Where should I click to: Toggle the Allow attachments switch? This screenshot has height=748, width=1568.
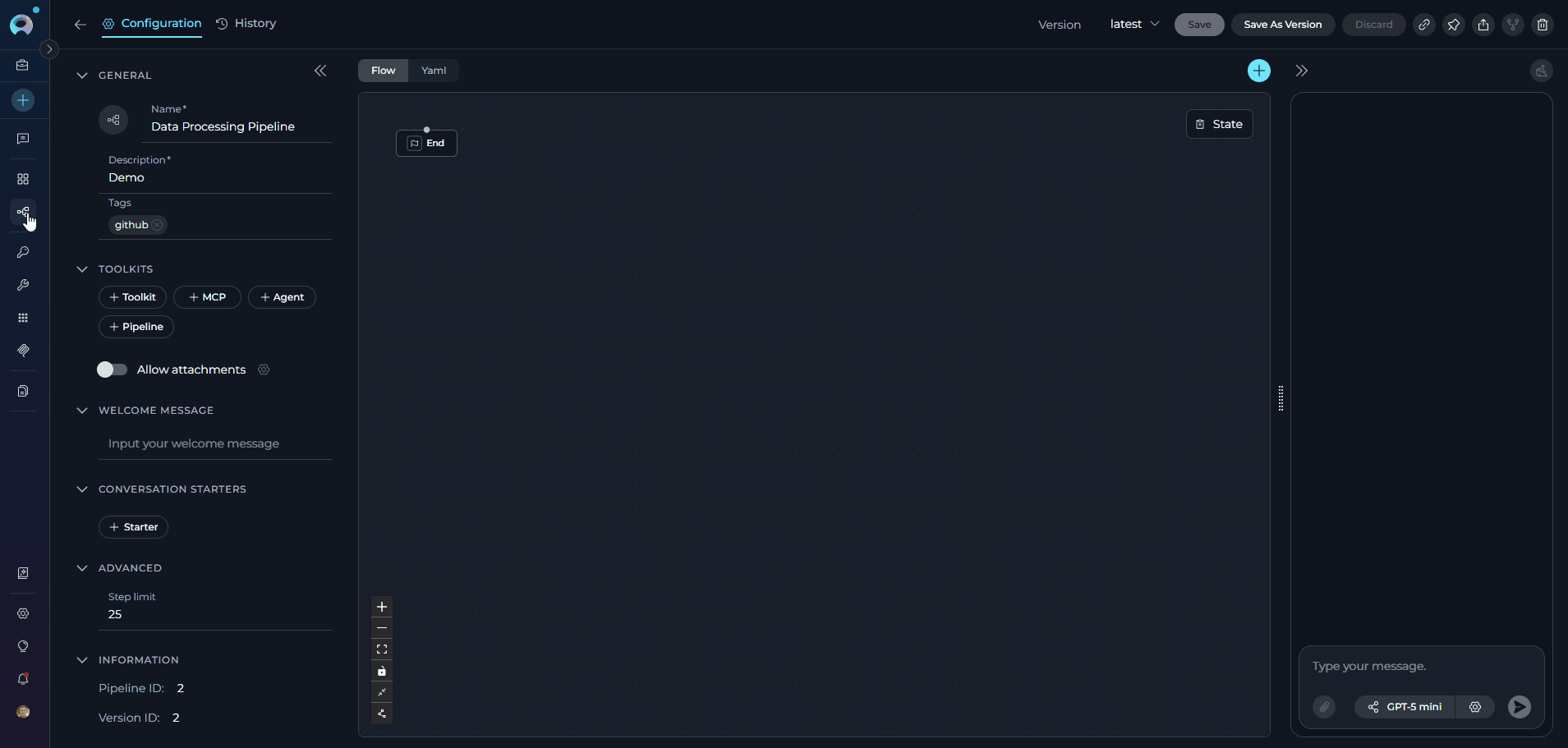pos(112,369)
